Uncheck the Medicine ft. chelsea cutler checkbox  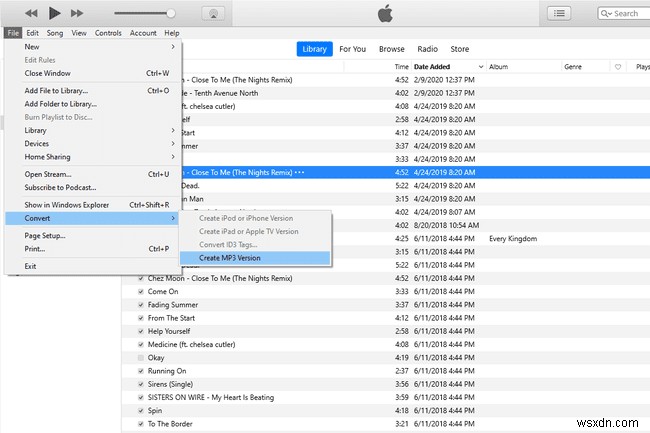point(141,345)
